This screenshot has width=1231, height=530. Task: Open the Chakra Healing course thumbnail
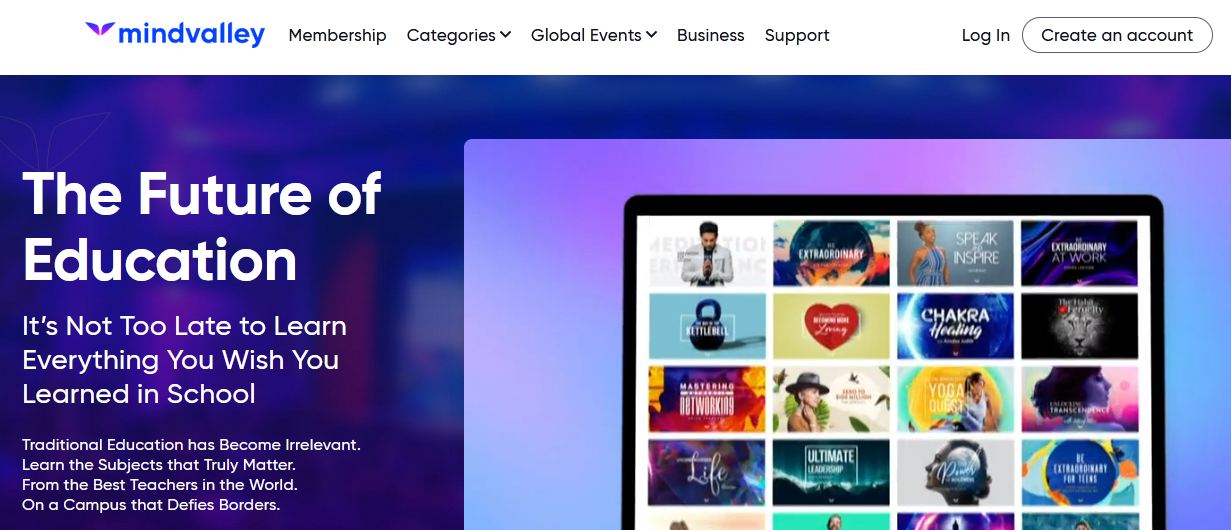coord(955,326)
